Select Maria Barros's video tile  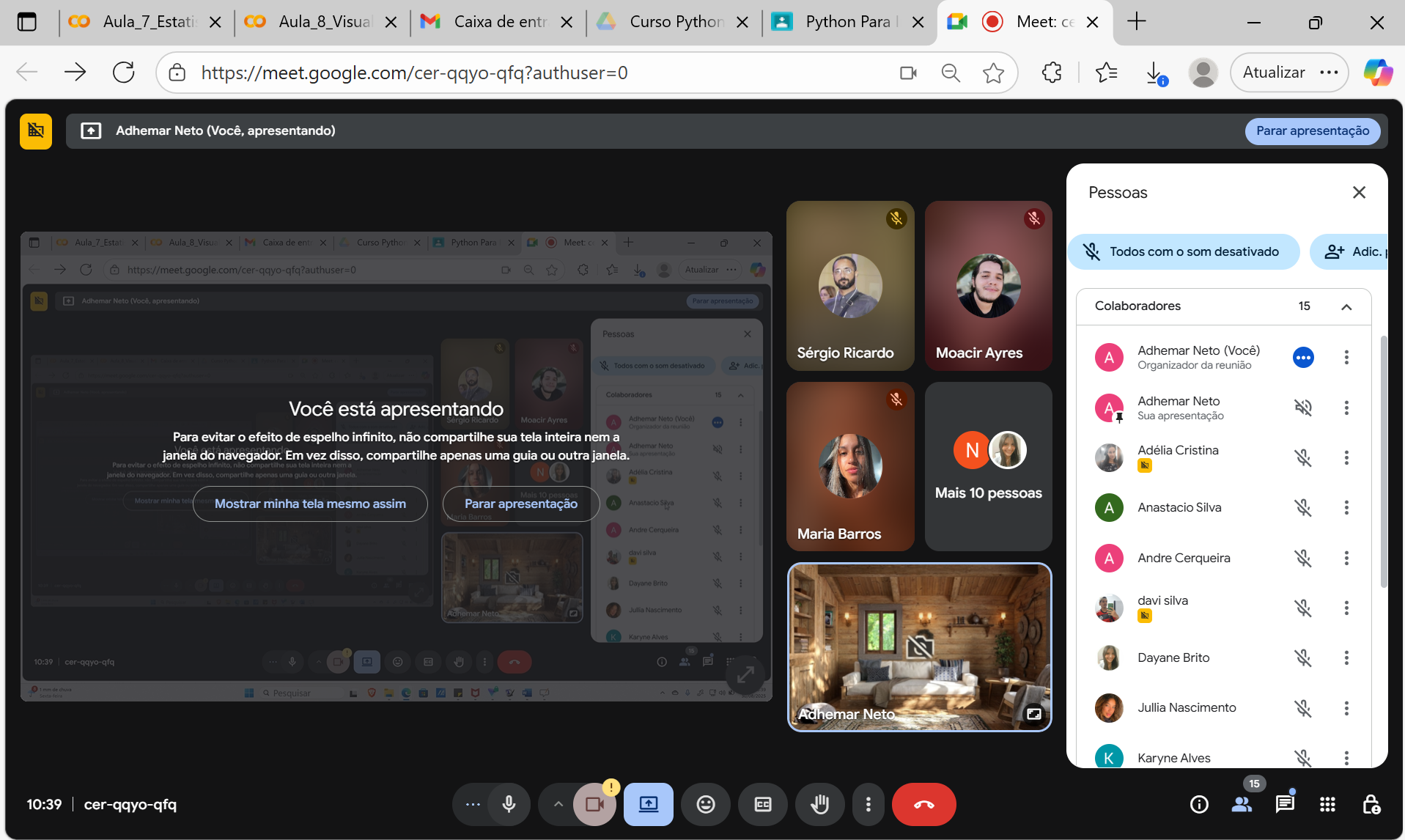[x=850, y=467]
